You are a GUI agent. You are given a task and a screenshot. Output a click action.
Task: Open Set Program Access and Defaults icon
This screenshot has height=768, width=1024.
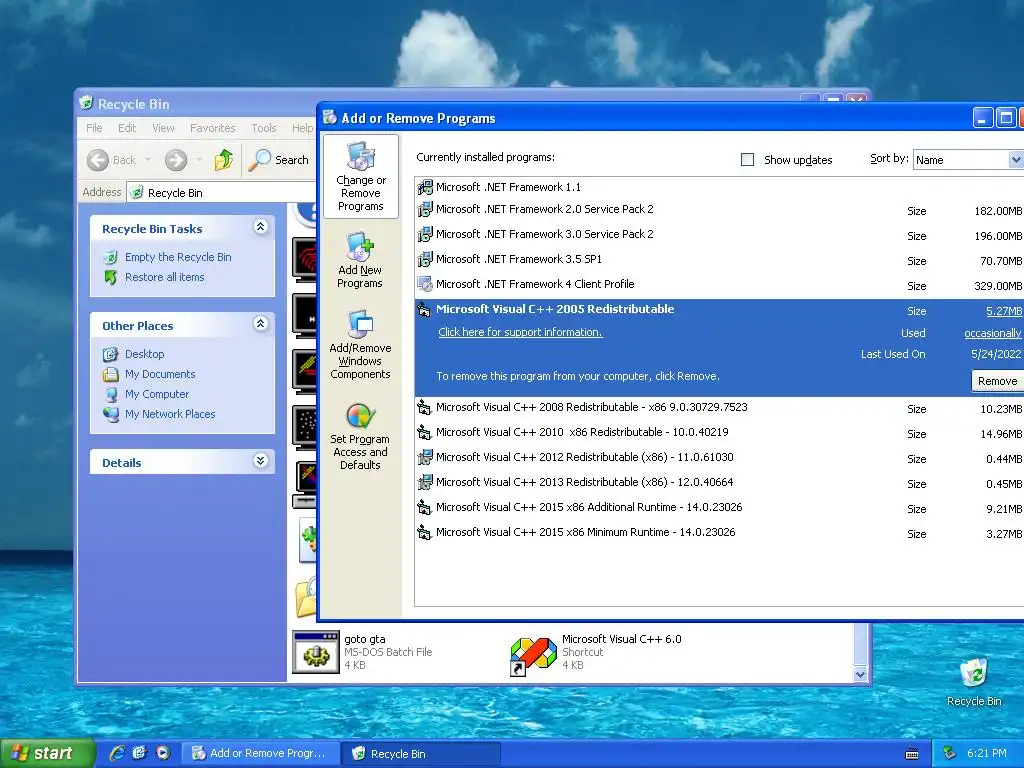360,416
